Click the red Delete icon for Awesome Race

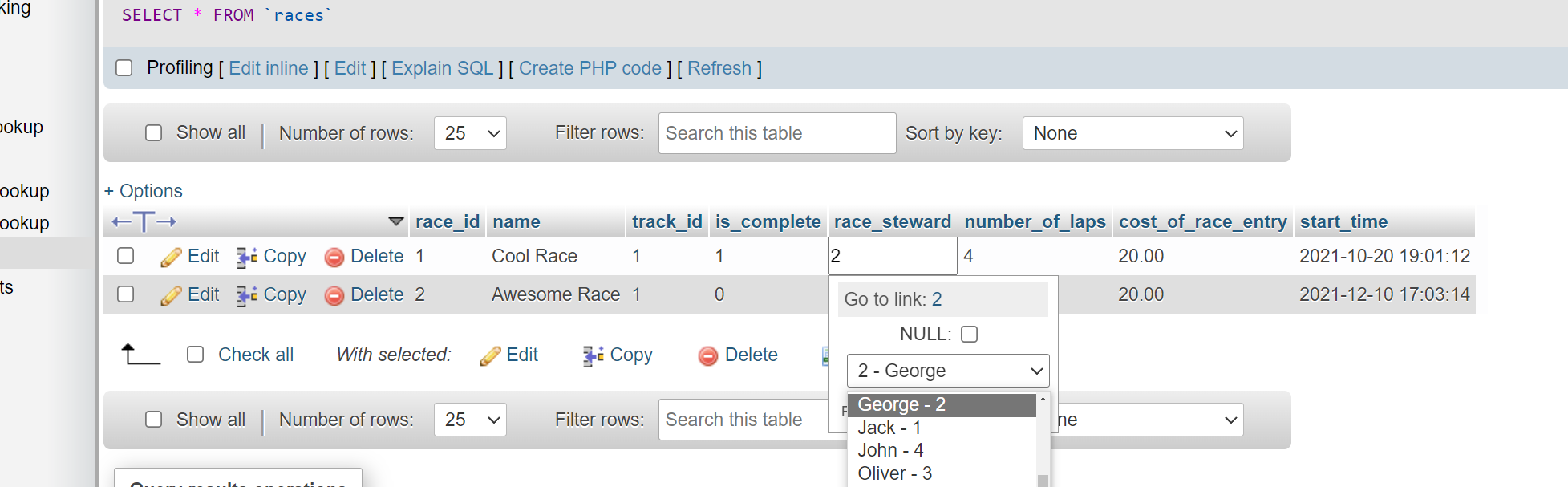(x=334, y=295)
